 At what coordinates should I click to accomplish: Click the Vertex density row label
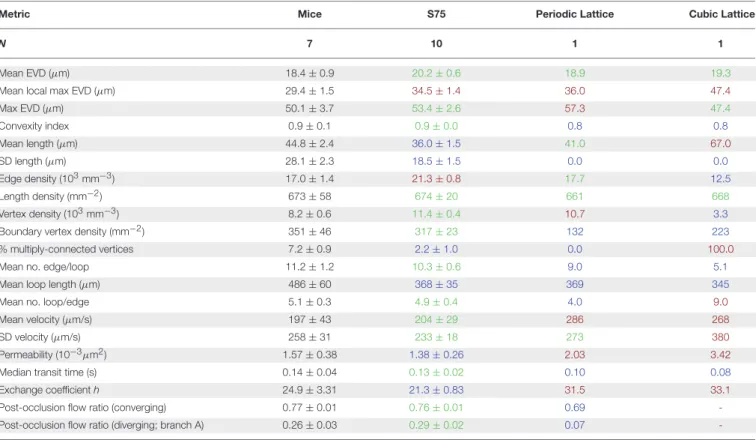click(59, 213)
